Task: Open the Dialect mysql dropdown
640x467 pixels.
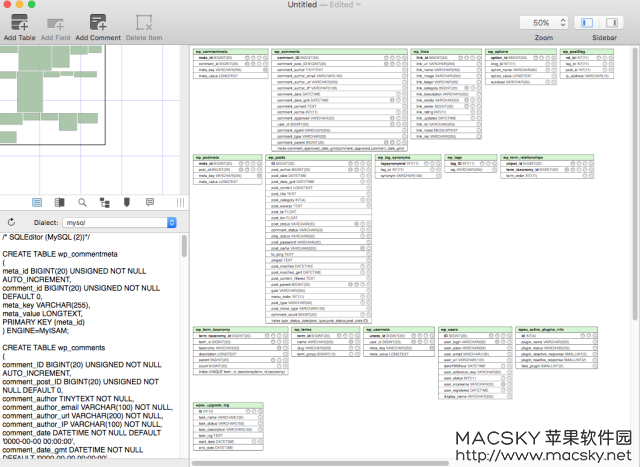Action: tap(119, 222)
